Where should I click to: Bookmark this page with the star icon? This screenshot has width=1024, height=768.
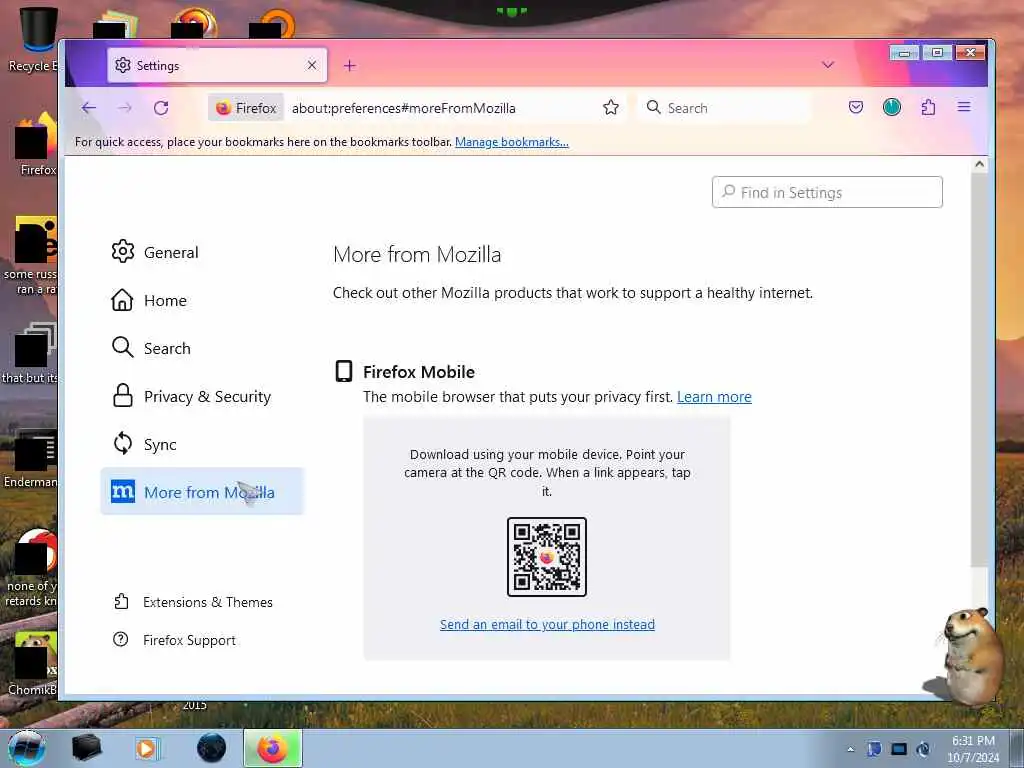[x=611, y=108]
